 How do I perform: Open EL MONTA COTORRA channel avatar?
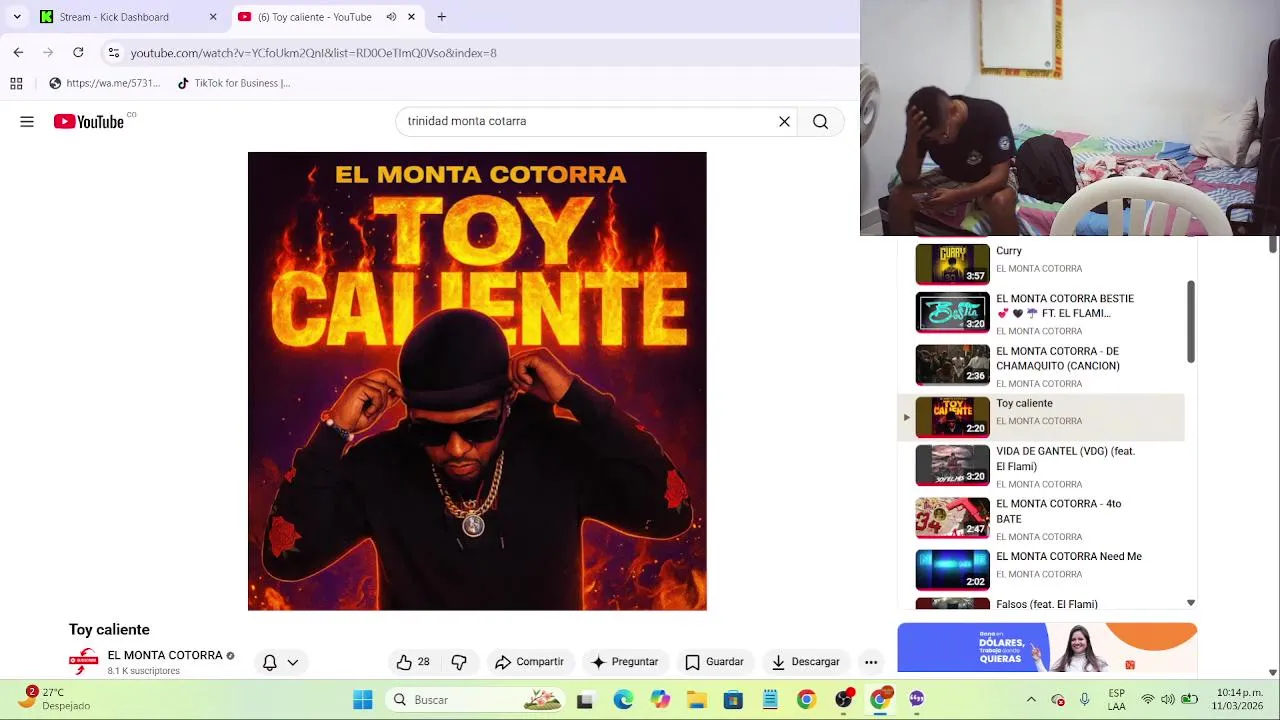pyautogui.click(x=83, y=662)
